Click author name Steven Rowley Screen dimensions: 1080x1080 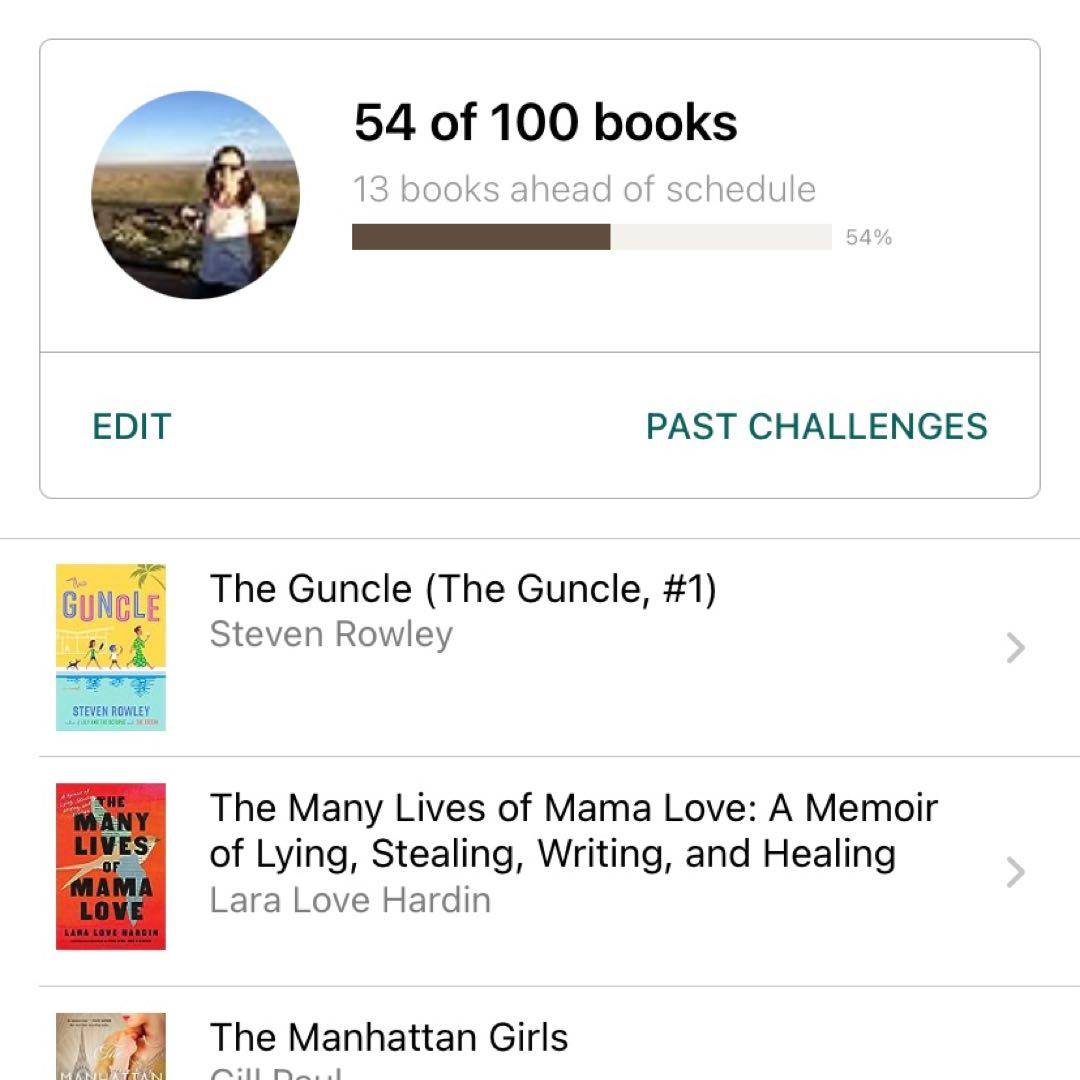(x=331, y=634)
